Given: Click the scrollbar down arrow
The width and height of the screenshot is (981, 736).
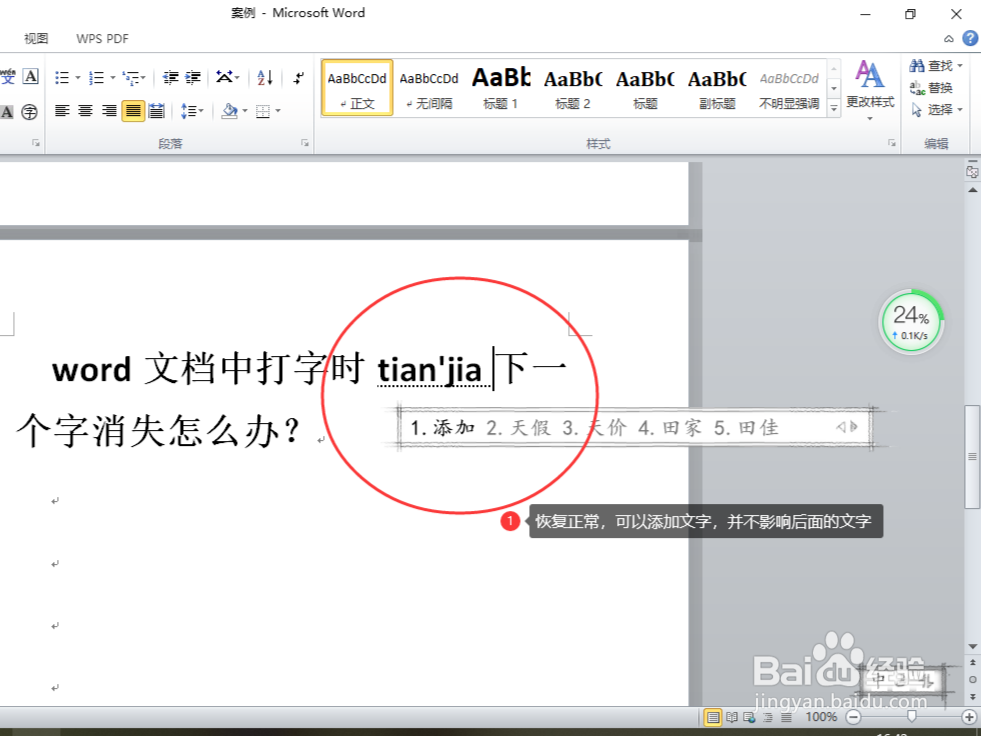Looking at the screenshot, I should (x=972, y=646).
